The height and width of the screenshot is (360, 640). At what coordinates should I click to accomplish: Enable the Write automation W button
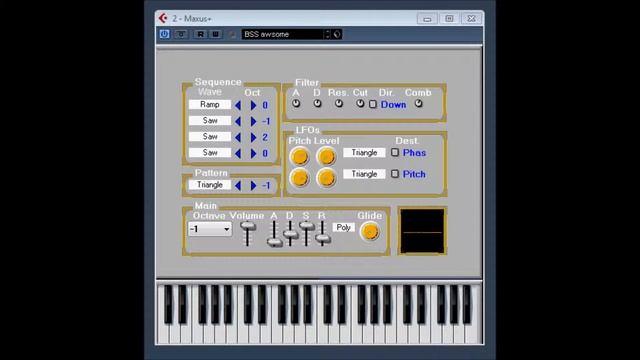point(216,34)
